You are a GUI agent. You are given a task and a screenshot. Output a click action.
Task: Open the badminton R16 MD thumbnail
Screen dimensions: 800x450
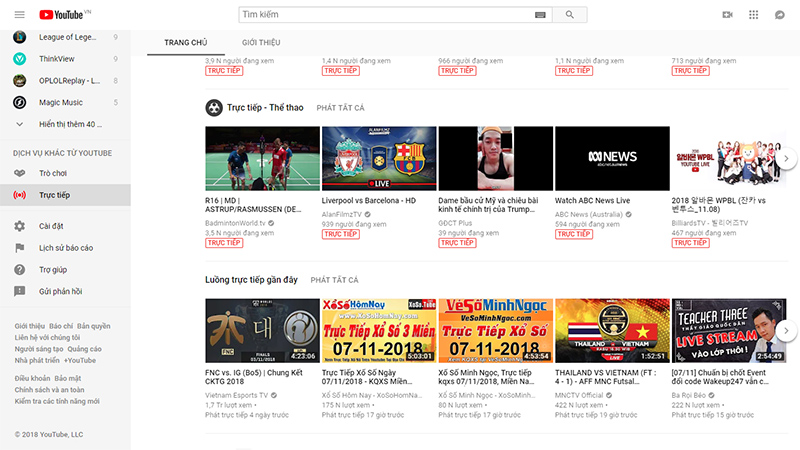262,159
